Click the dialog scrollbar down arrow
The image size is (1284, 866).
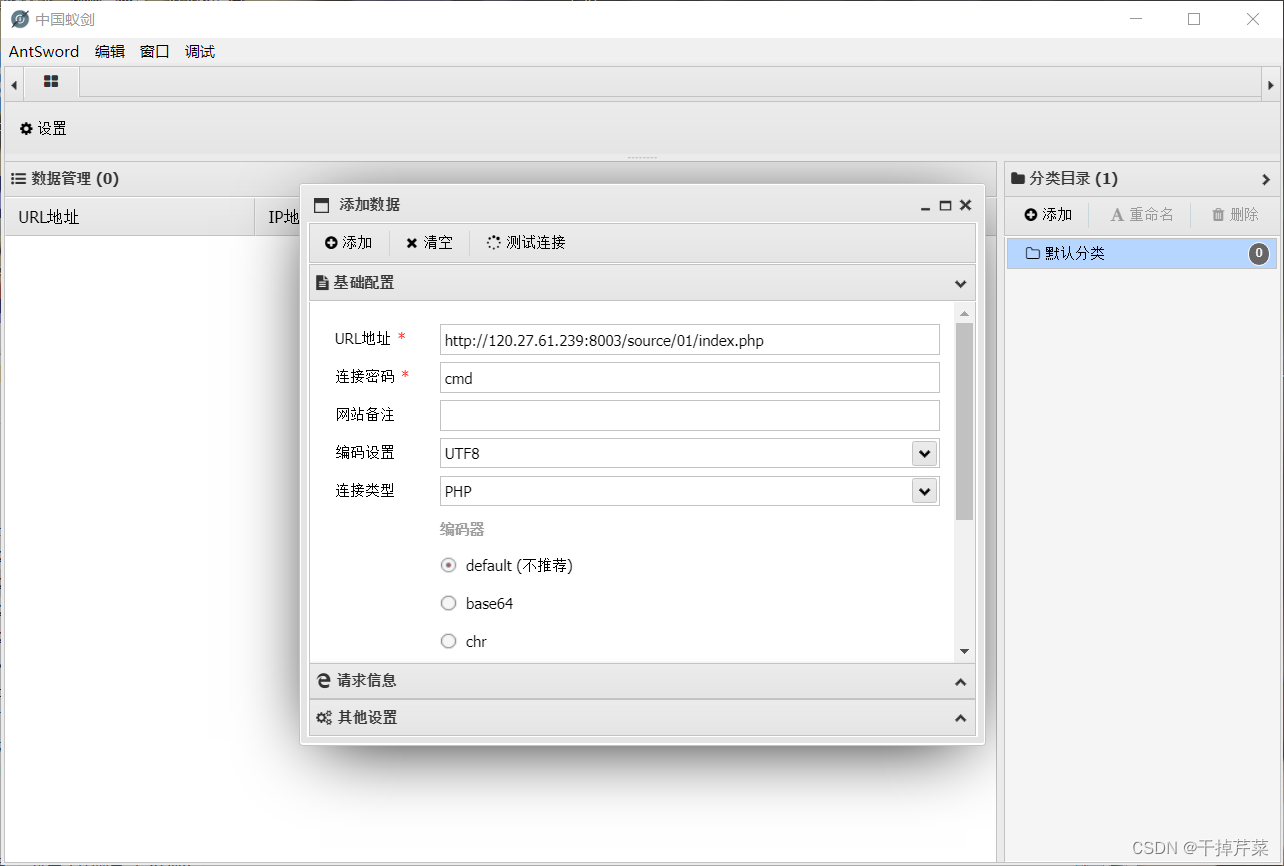click(964, 651)
